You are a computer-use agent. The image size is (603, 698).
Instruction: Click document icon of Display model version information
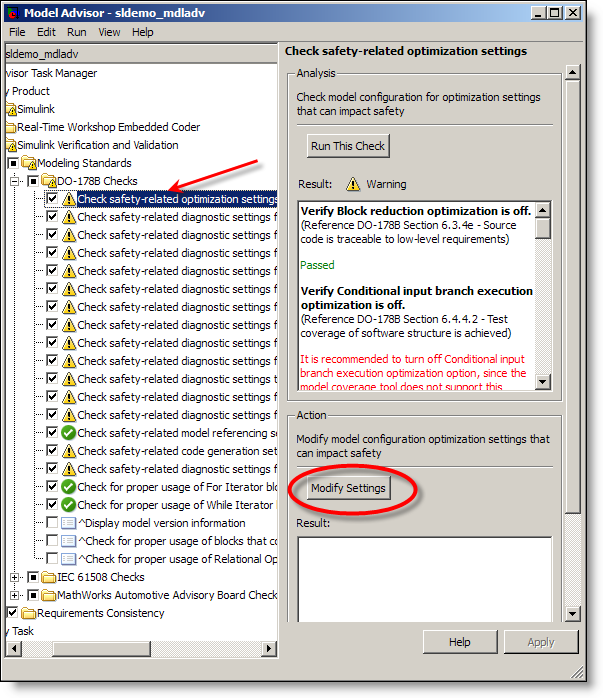(68, 523)
